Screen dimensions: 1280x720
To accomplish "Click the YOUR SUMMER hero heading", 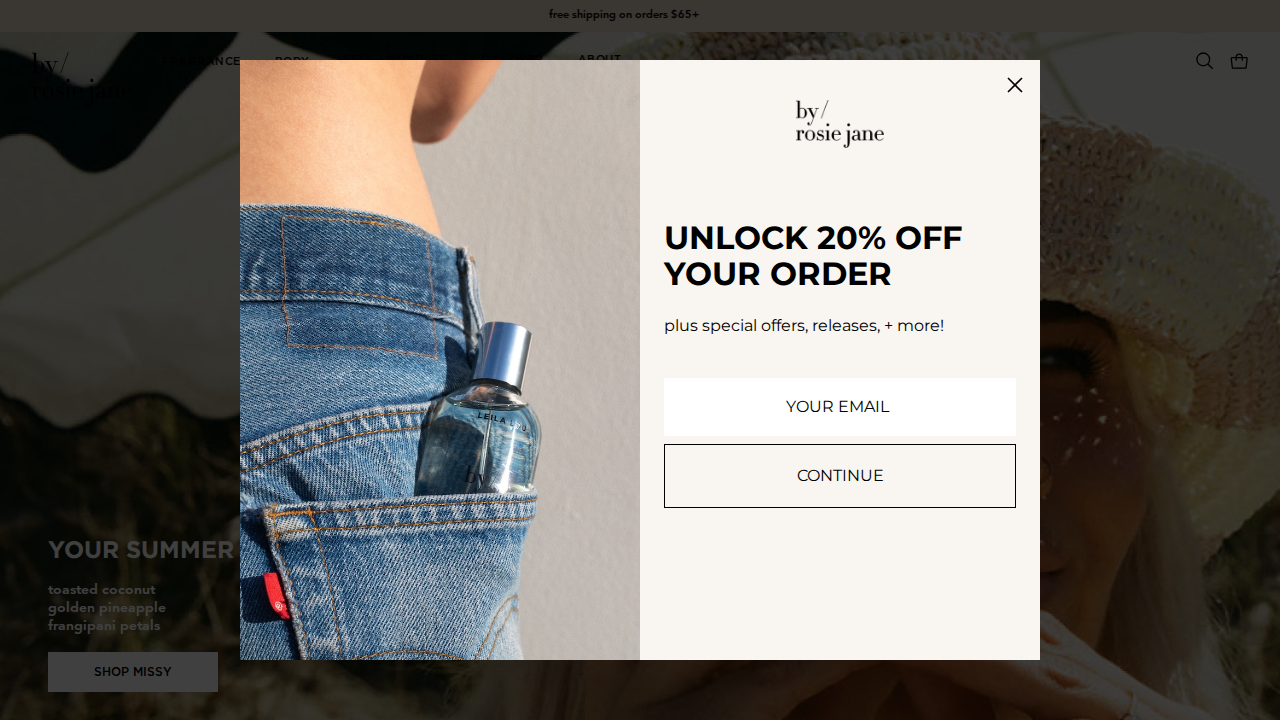I will 141,550.
